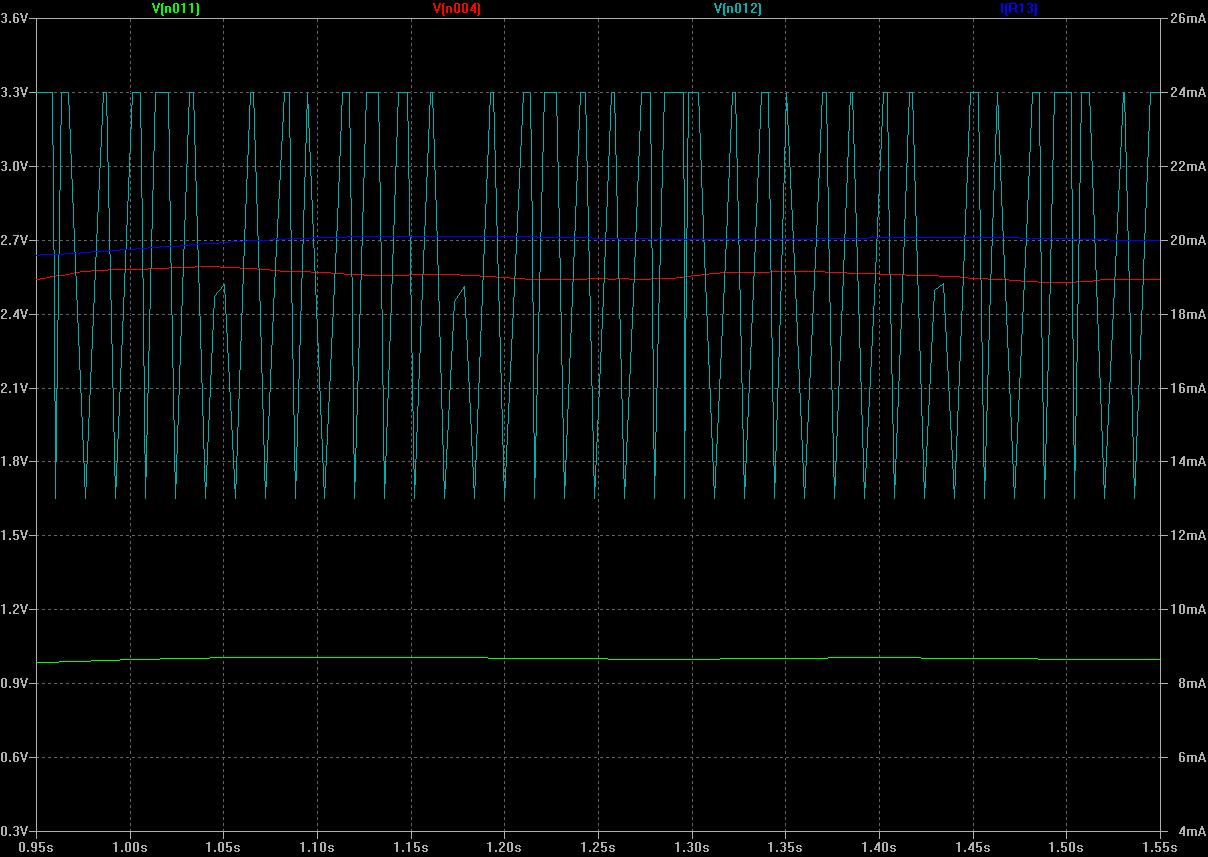Click the green V(n011) trace label
Image resolution: width=1208 pixels, height=857 pixels.
(x=175, y=8)
